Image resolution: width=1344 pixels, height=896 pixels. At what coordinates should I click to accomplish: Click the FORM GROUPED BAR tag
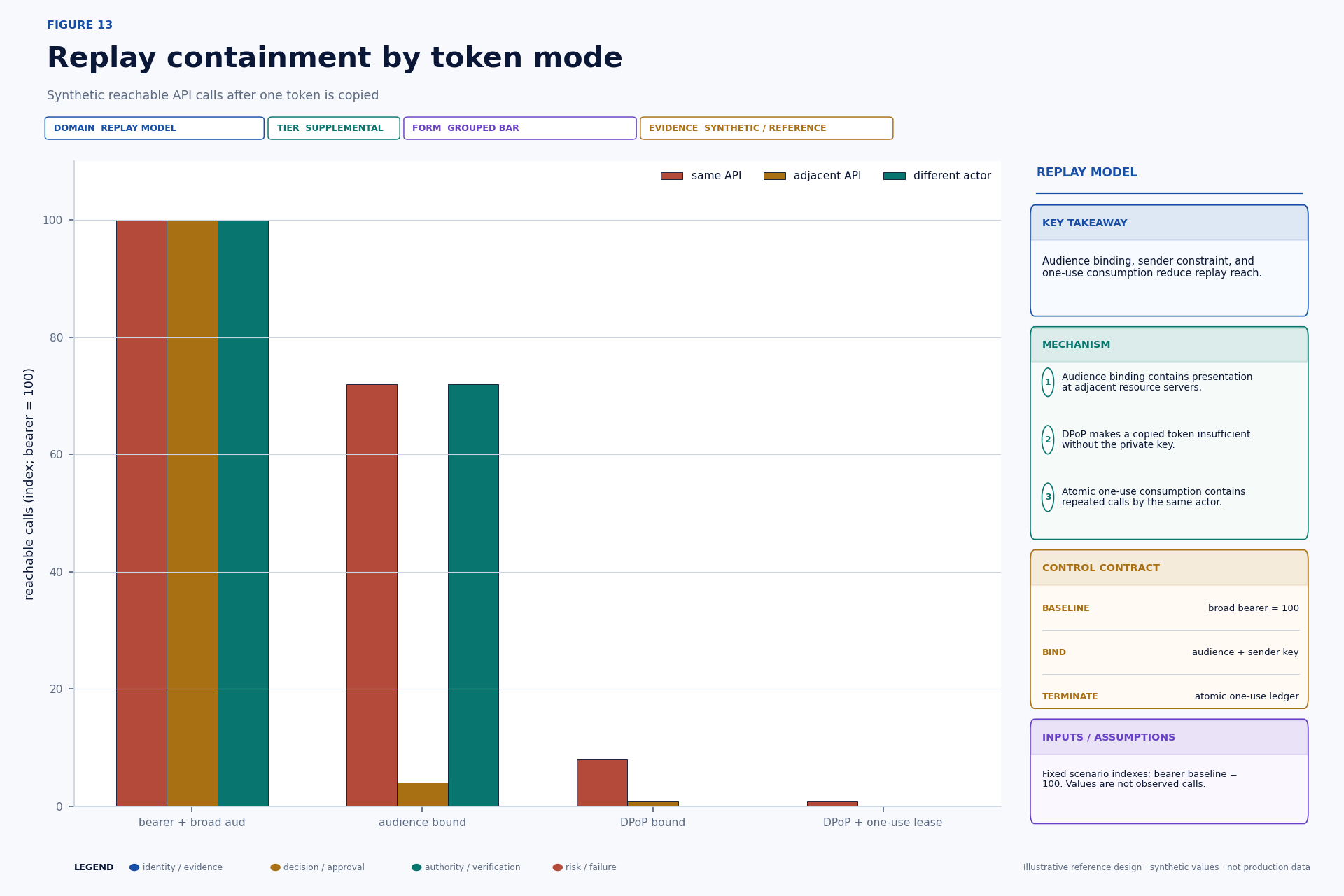tap(520, 128)
